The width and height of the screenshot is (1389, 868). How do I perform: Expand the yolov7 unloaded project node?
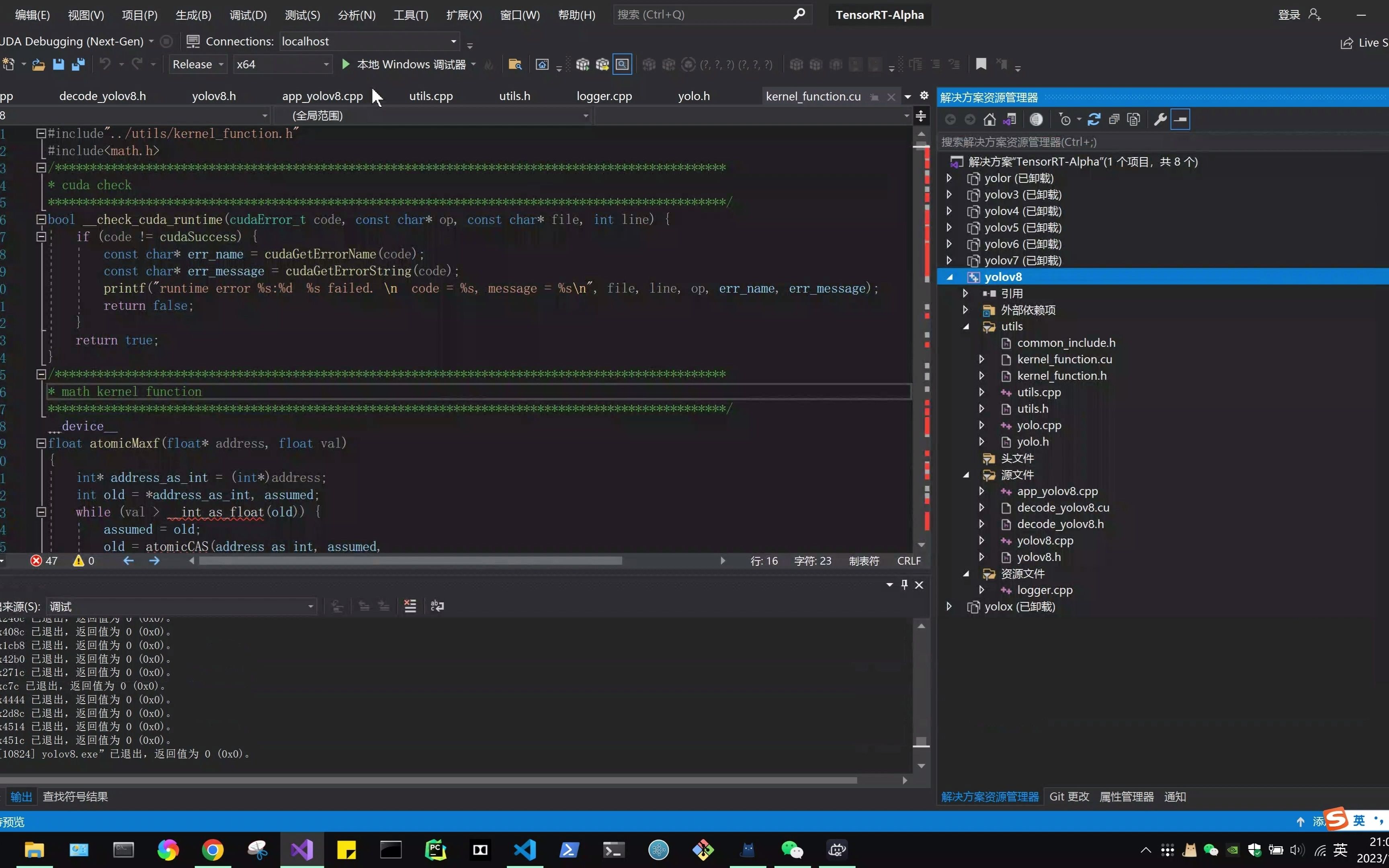(949, 261)
